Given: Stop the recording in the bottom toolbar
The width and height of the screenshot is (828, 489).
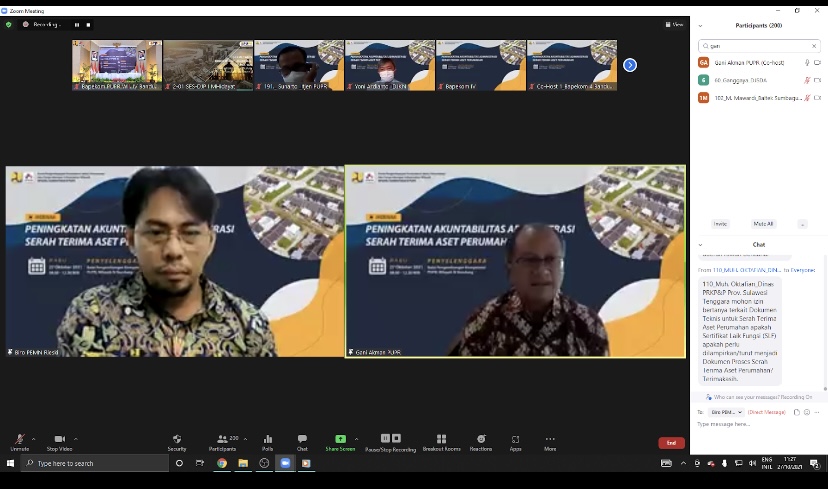Looking at the screenshot, I should [x=397, y=438].
